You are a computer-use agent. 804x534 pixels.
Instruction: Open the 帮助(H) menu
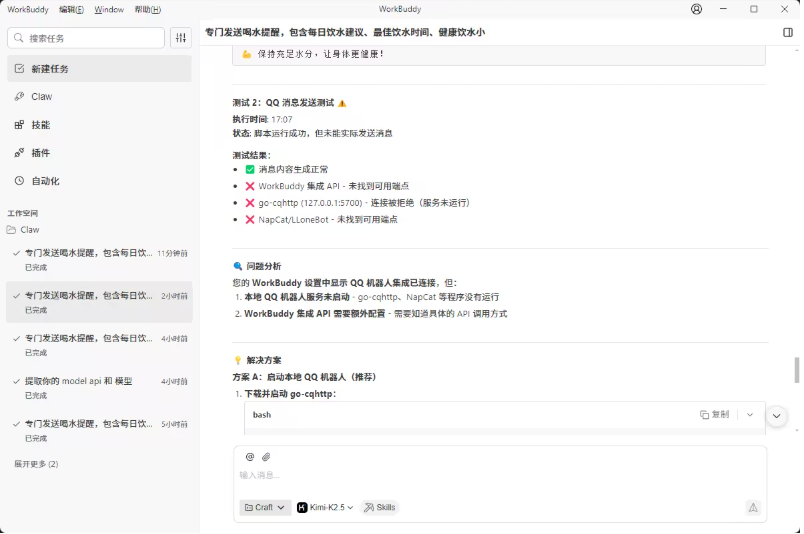[148, 9]
